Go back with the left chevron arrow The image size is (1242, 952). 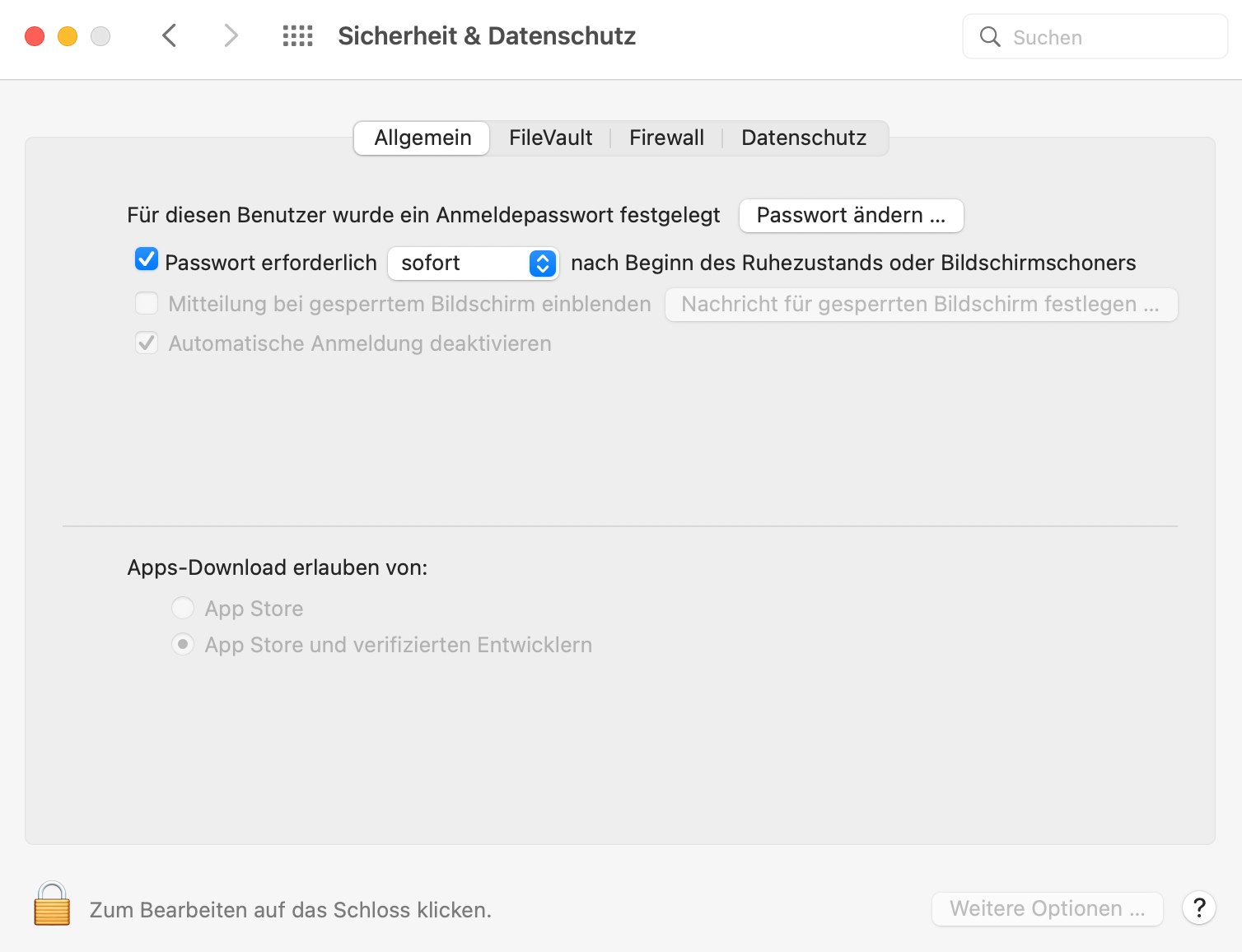pyautogui.click(x=170, y=35)
